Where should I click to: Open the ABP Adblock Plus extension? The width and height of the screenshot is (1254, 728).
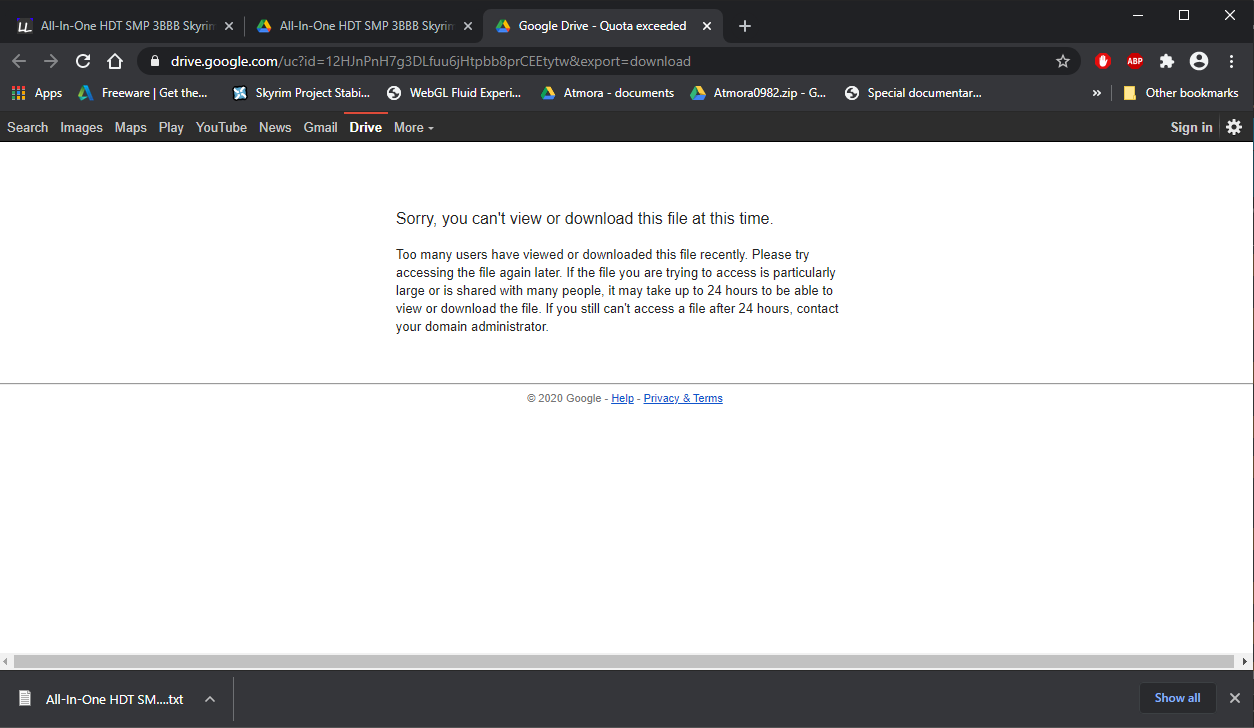click(x=1135, y=61)
